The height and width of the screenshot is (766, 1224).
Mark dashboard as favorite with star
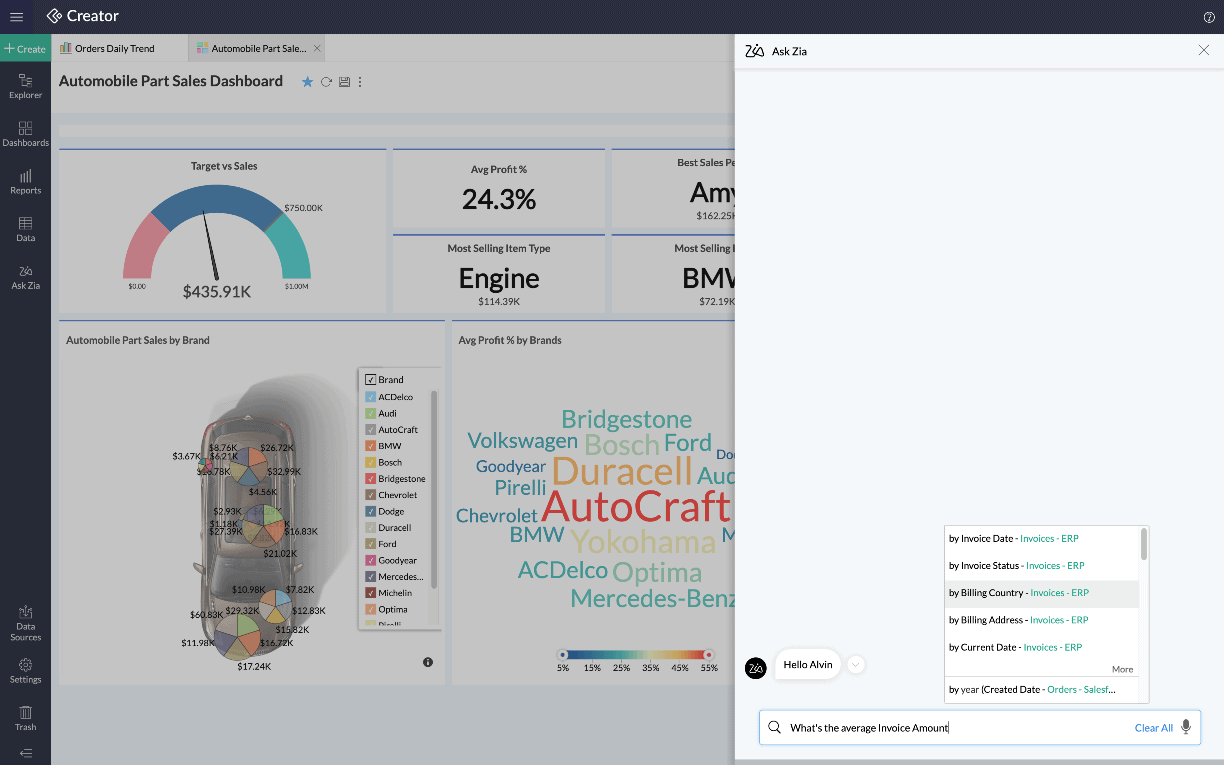tap(307, 82)
